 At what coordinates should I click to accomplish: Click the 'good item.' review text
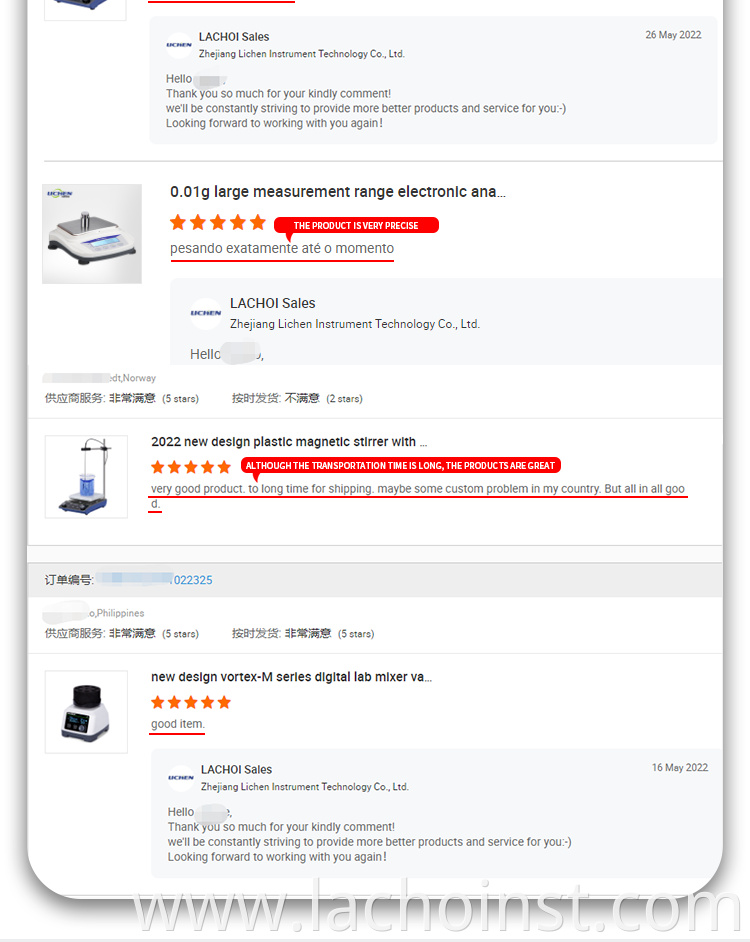177,724
